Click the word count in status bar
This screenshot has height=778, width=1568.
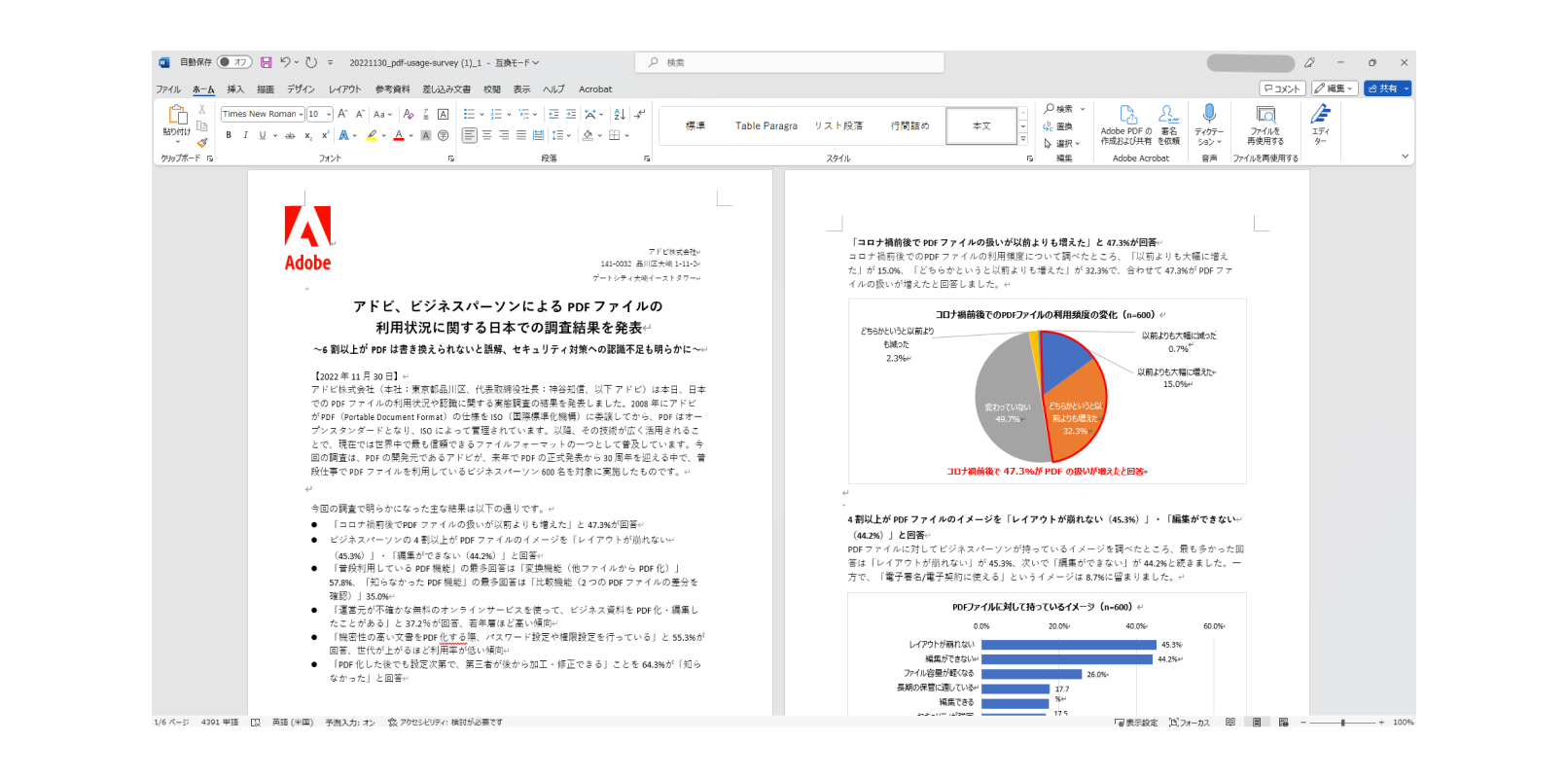point(220,723)
